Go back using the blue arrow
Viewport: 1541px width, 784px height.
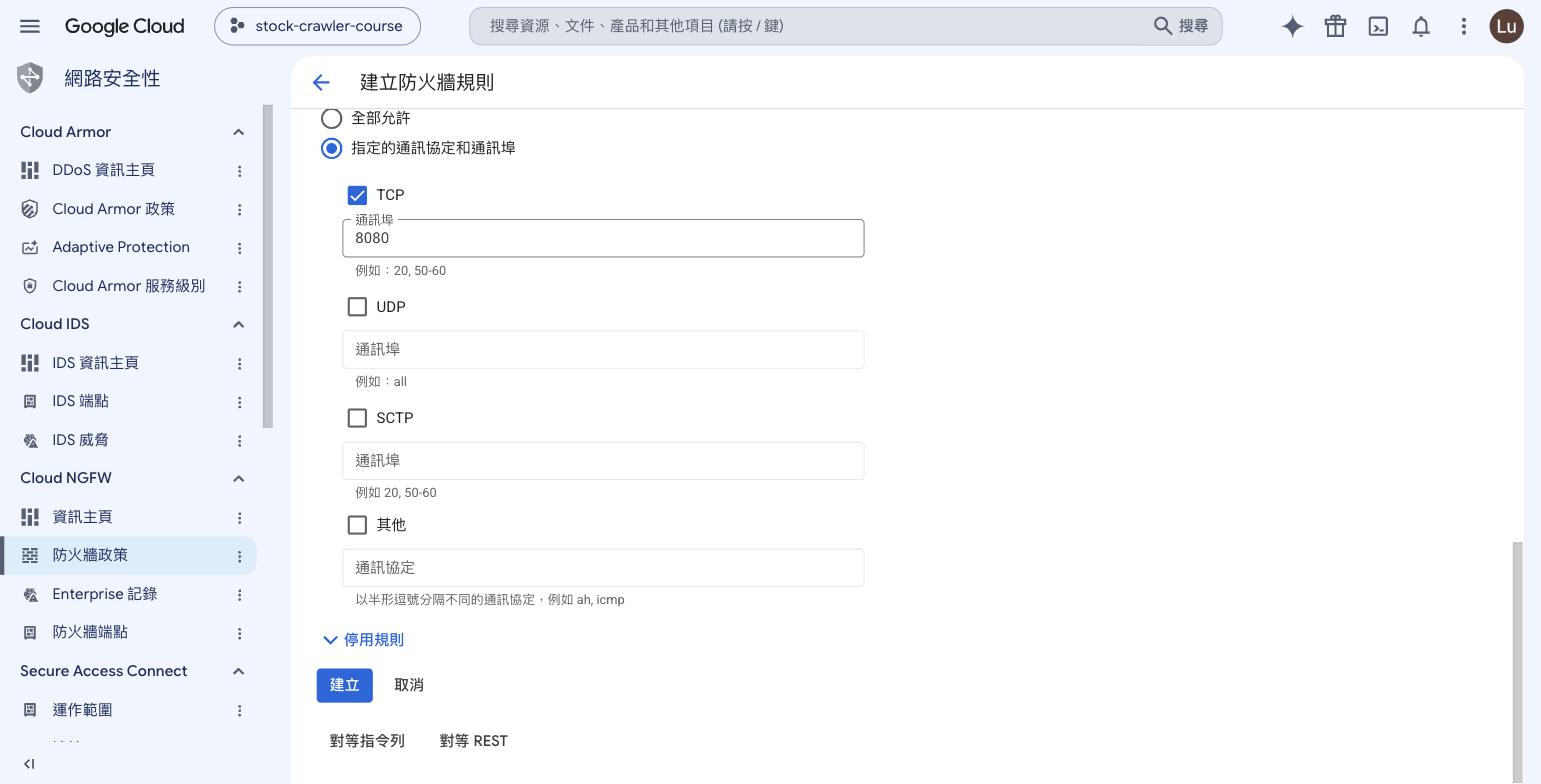coord(321,82)
